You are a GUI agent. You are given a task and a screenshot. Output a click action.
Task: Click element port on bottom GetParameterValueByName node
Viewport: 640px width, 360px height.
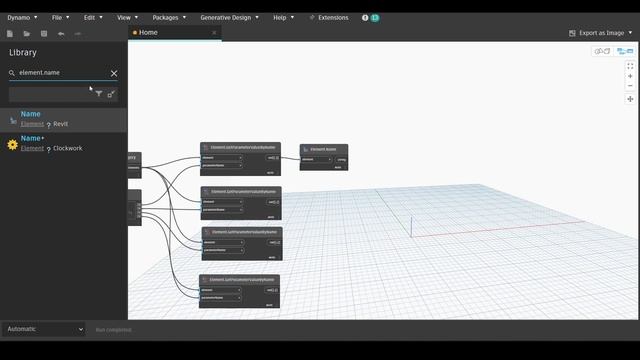[x=220, y=290]
